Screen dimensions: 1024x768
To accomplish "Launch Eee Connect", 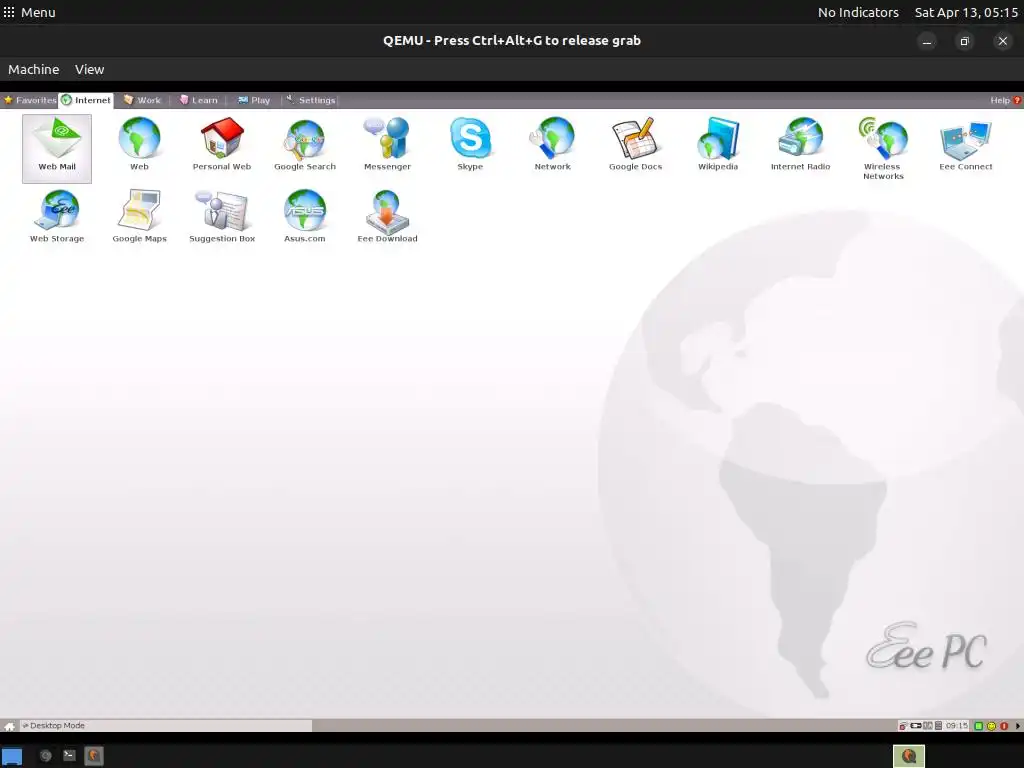I will (x=966, y=144).
